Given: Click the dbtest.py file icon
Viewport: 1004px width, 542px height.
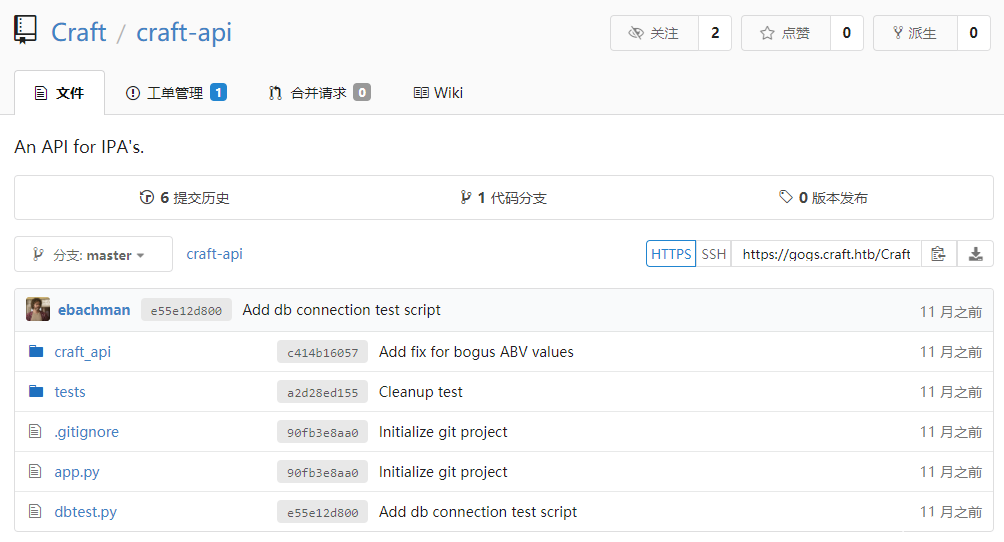Looking at the screenshot, I should click(x=37, y=512).
